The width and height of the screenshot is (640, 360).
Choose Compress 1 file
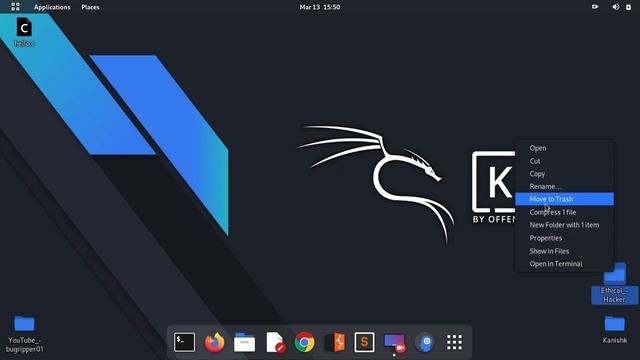point(564,212)
